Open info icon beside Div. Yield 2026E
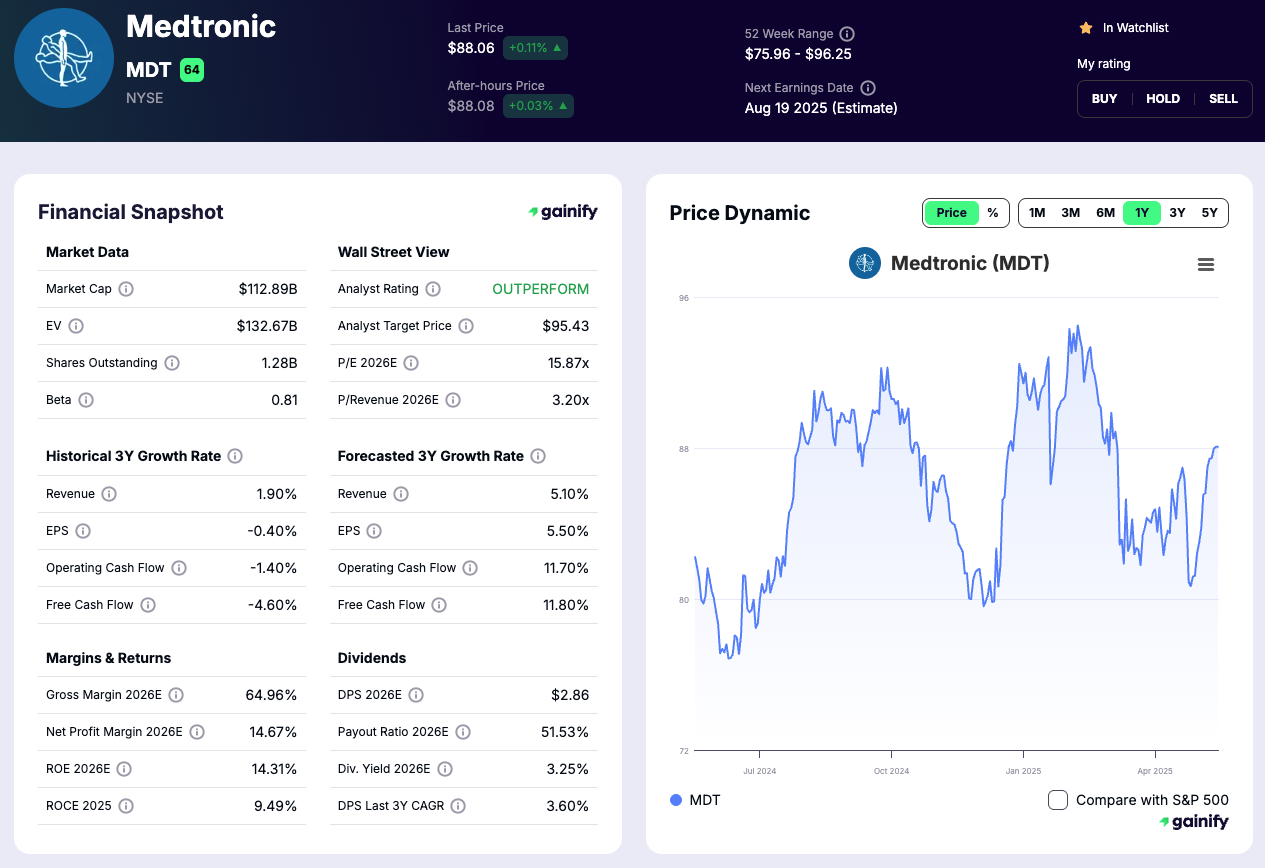 pos(445,769)
